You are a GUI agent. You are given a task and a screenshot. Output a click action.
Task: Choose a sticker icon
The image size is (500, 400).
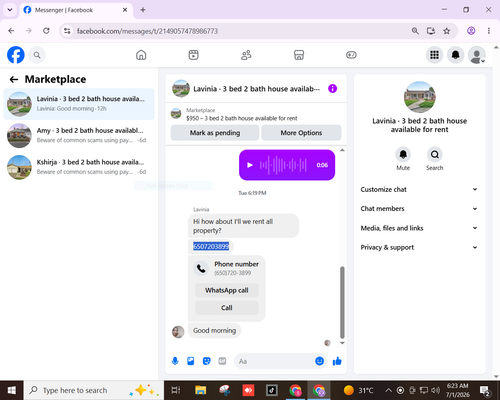pos(207,361)
